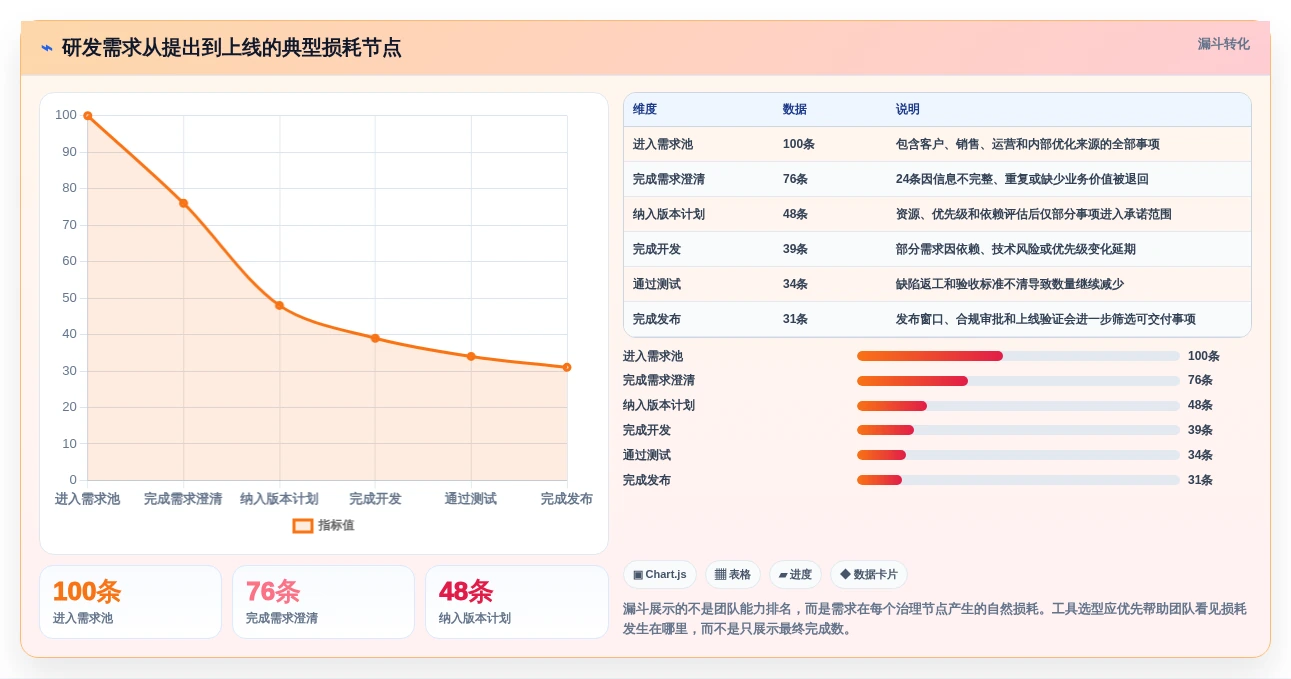Image resolution: width=1291 pixels, height=679 pixels.
Task: Select the 进度 tag chip
Action: click(x=795, y=575)
